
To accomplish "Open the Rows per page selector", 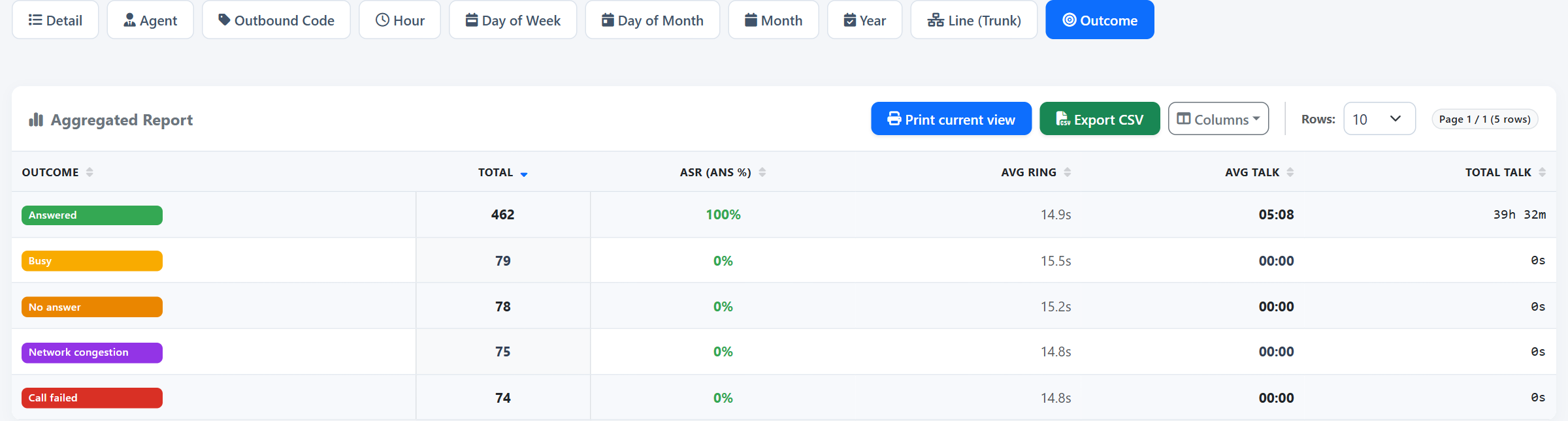I will click(1379, 119).
